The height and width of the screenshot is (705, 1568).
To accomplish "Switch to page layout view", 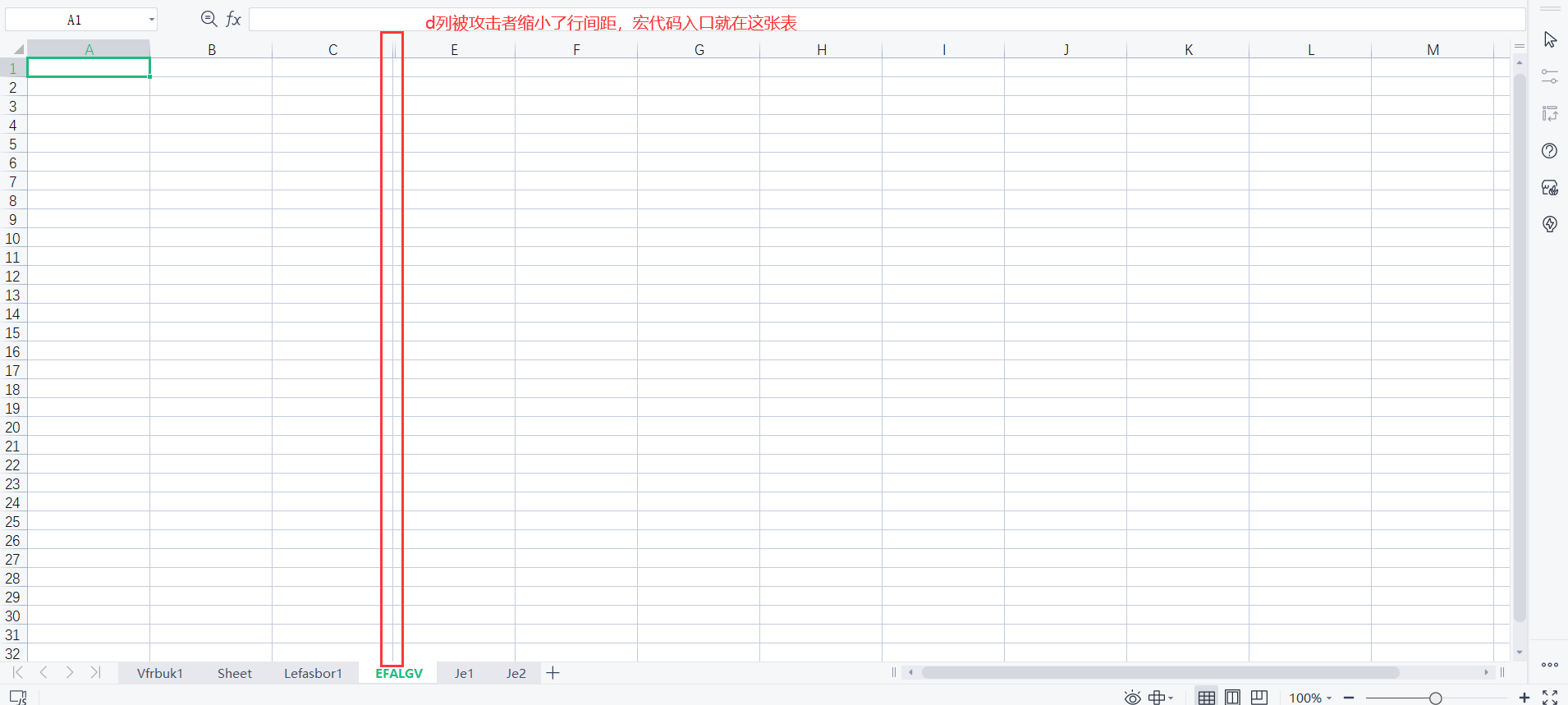I will coord(1232,698).
